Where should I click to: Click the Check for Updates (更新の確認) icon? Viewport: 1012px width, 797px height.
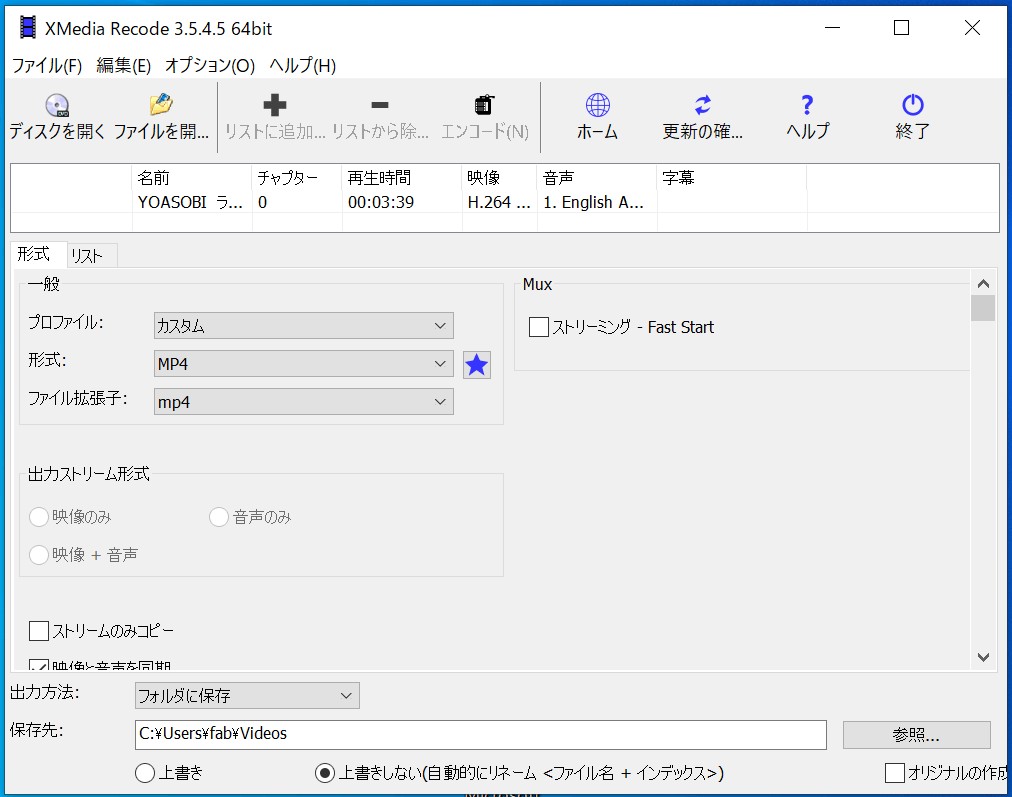[703, 106]
